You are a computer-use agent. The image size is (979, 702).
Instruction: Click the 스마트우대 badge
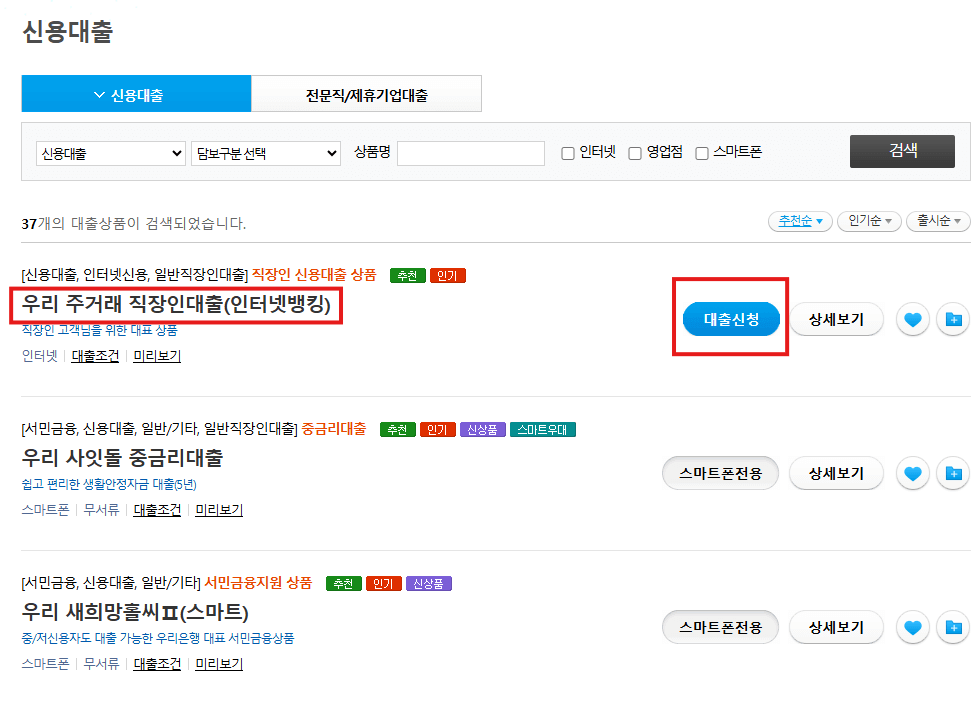[543, 430]
